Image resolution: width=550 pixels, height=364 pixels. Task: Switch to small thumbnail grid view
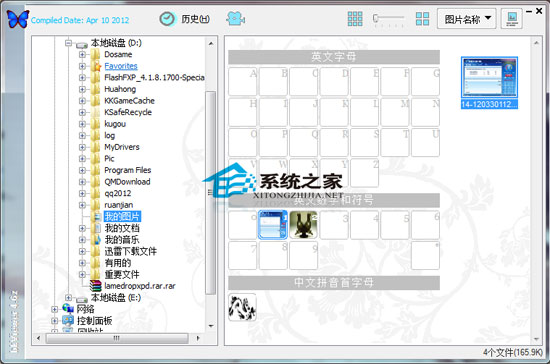tap(355, 19)
